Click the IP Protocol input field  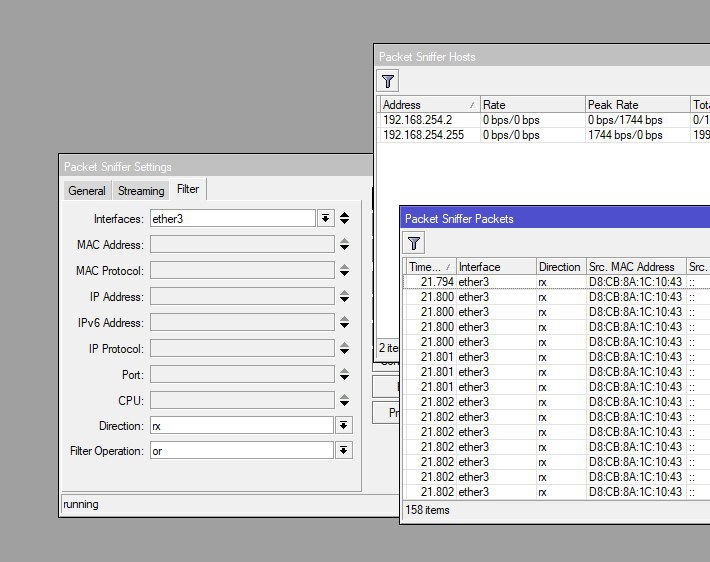click(x=242, y=348)
